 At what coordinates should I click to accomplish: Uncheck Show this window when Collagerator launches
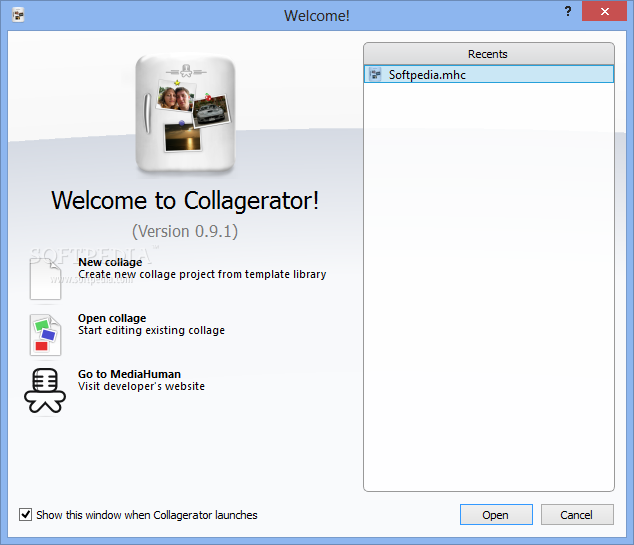[25, 515]
